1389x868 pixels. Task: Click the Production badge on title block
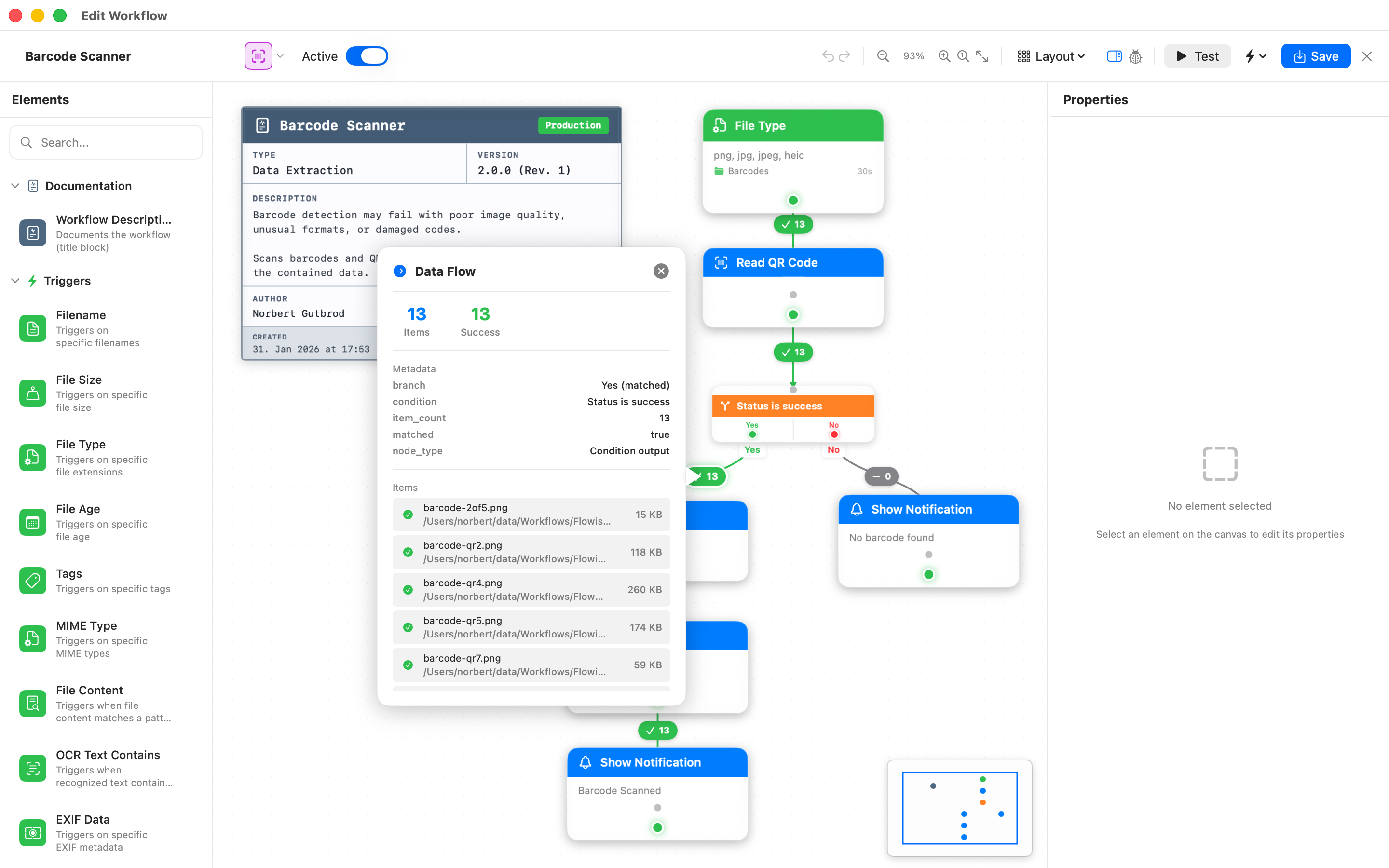coord(573,125)
